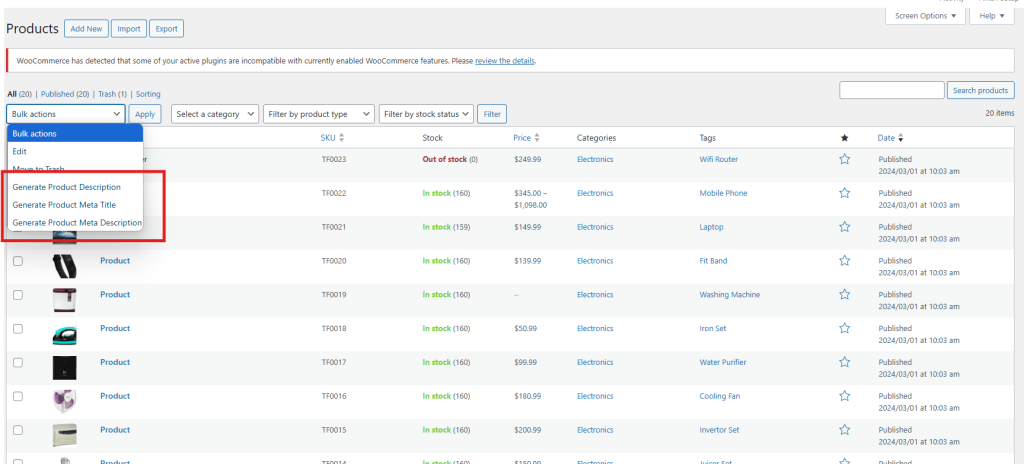
Task: Click the Filter button
Action: [x=492, y=114]
